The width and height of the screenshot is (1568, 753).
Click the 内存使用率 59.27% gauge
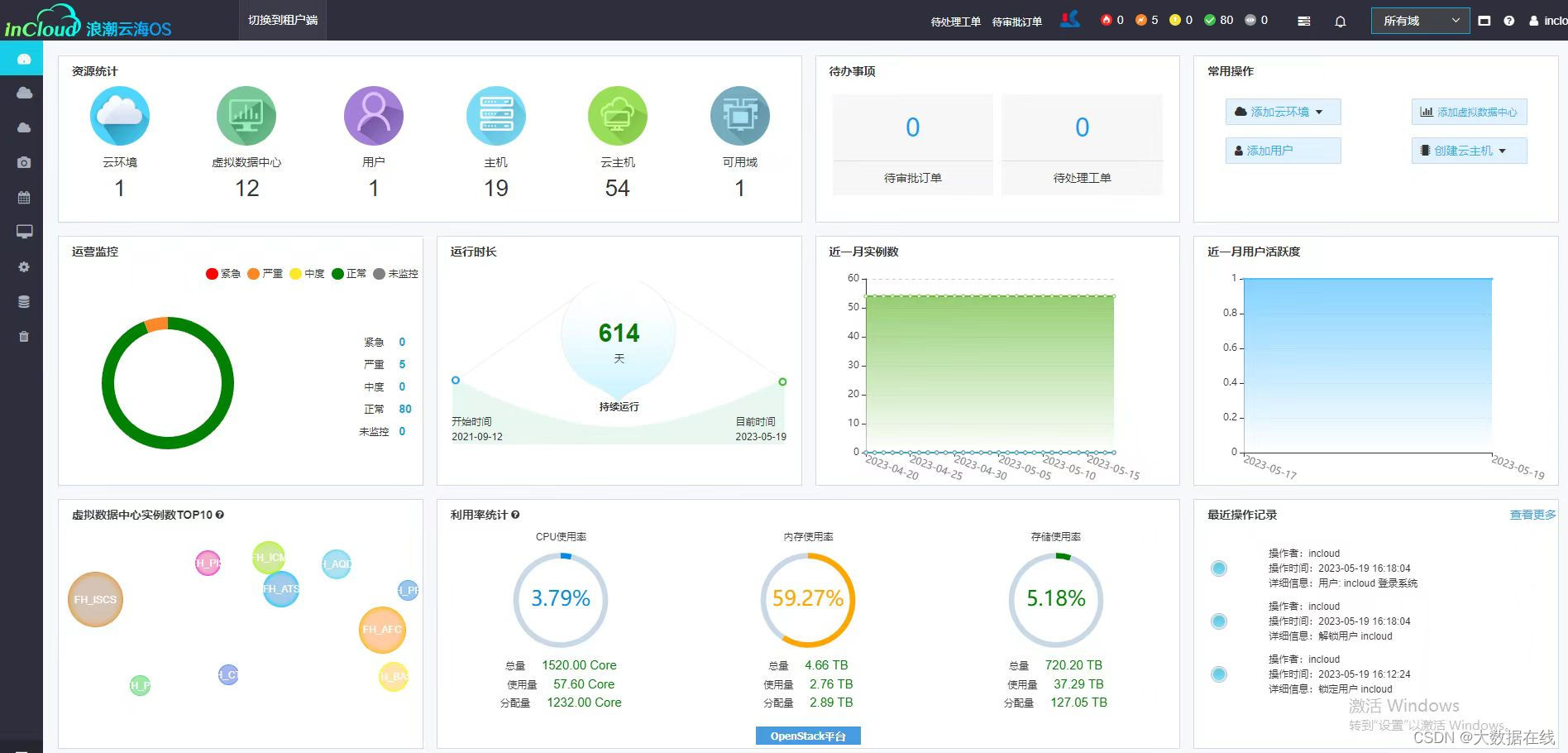coord(808,600)
